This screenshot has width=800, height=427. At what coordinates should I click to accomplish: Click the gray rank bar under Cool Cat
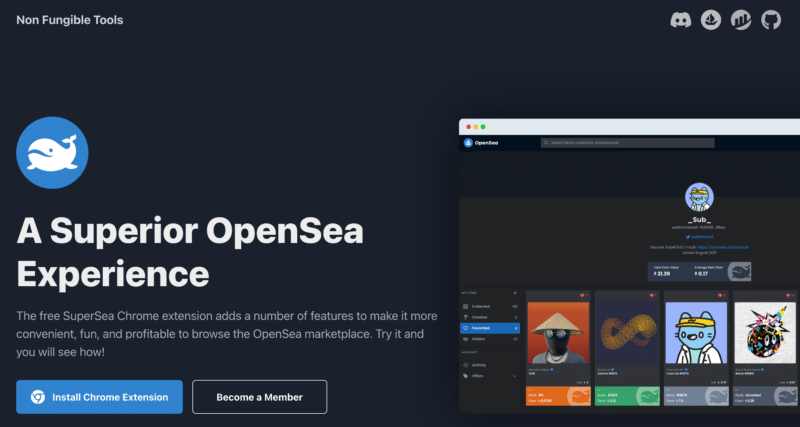(696, 396)
